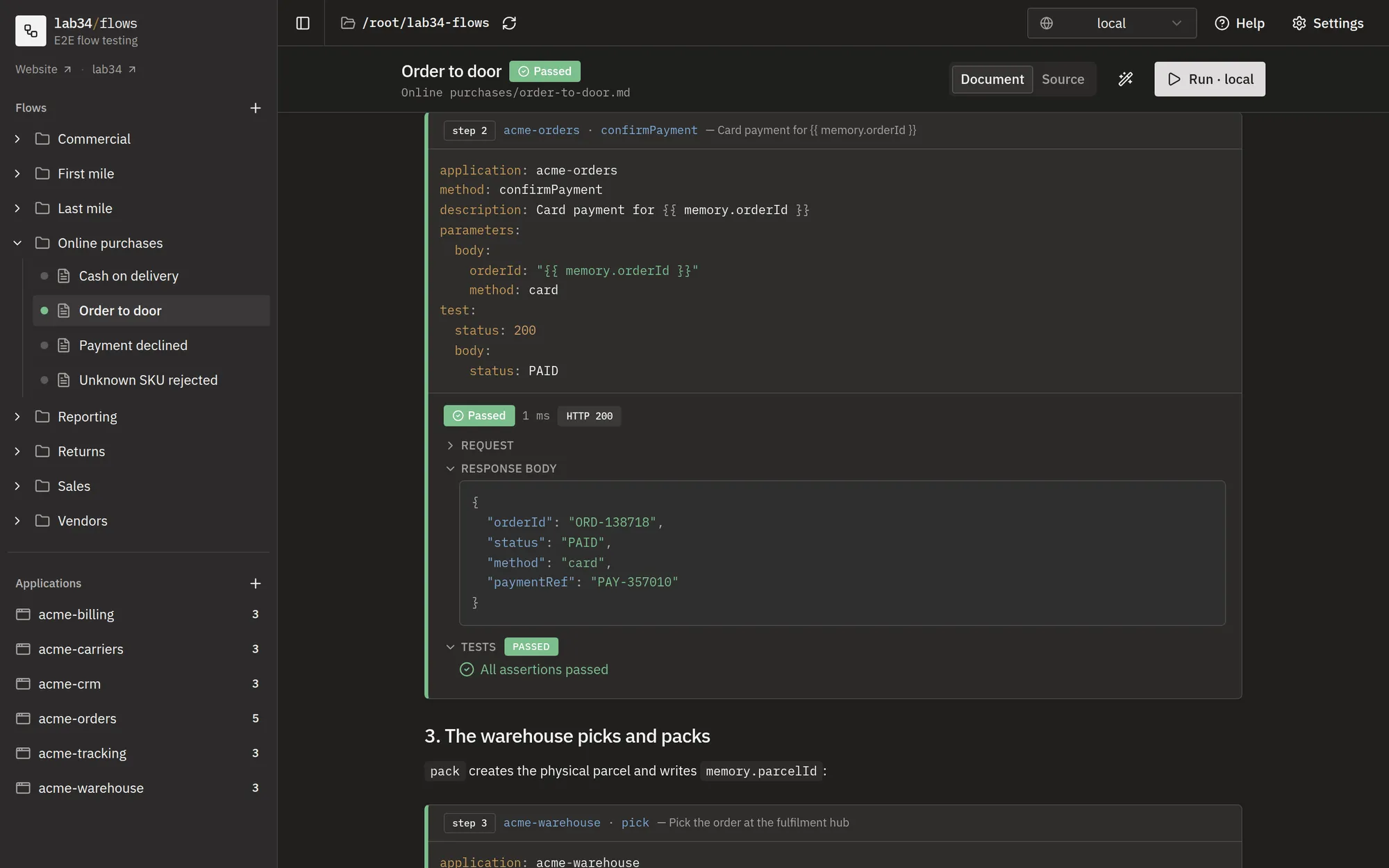1389x868 pixels.
Task: Open Help
Action: pyautogui.click(x=1240, y=23)
